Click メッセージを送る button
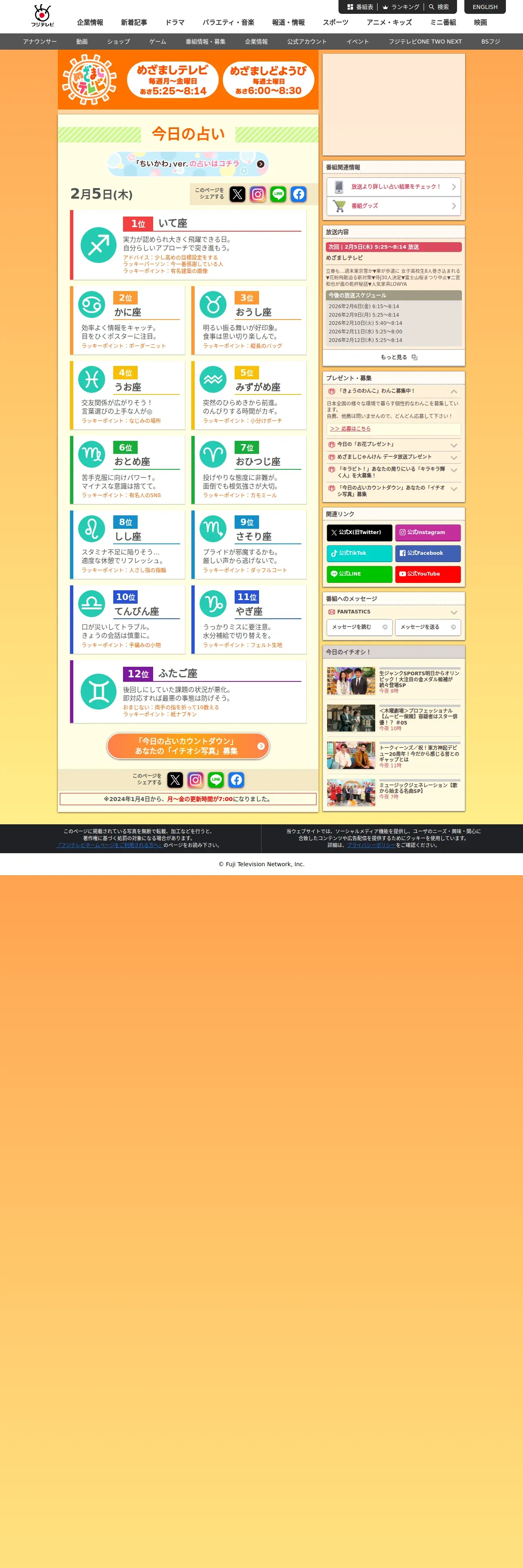 click(427, 627)
